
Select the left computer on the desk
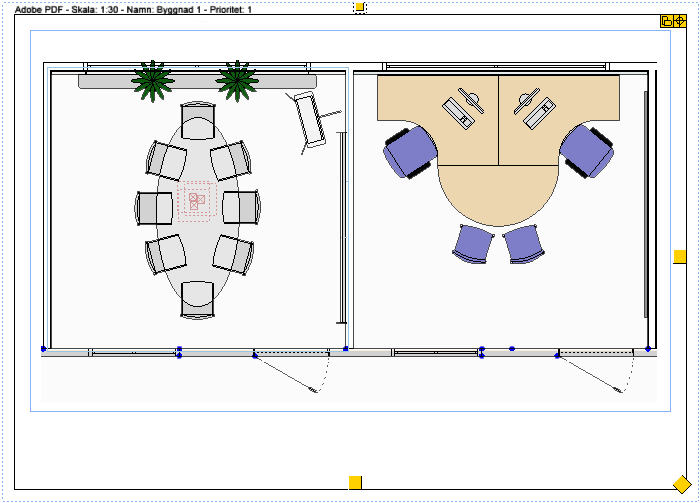(x=465, y=107)
